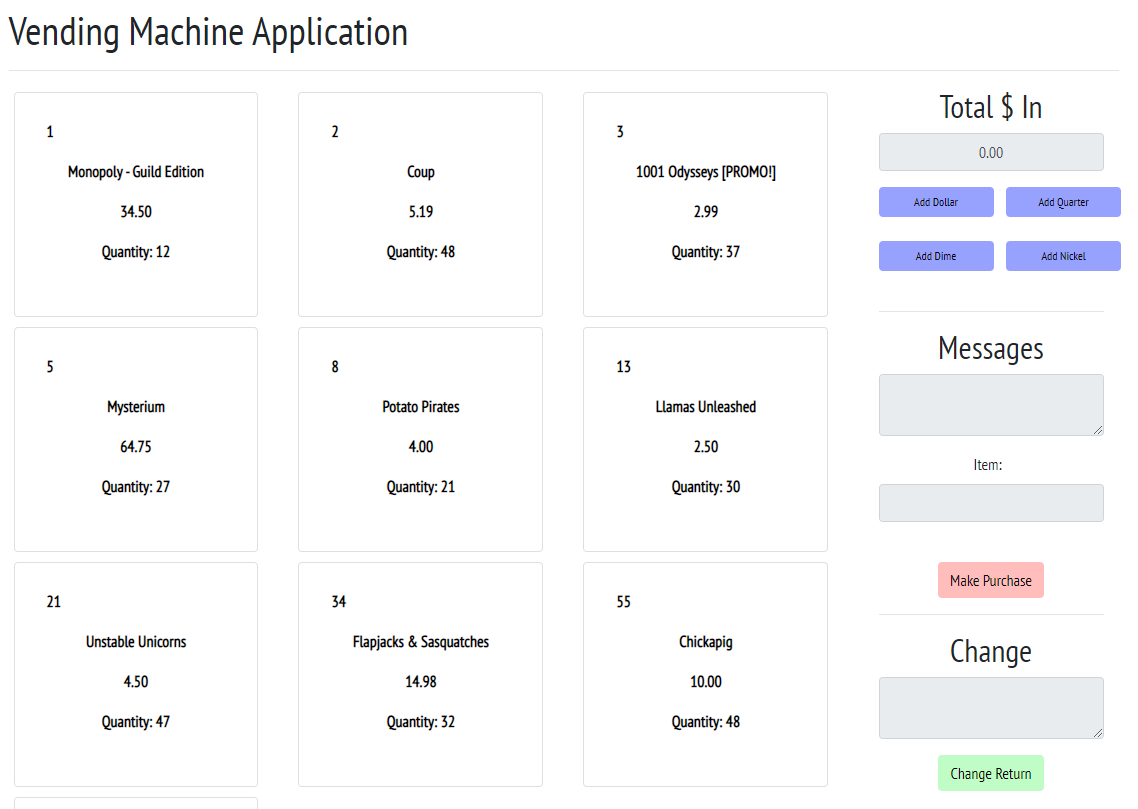Click item number 21
The image size is (1138, 809).
coord(54,601)
